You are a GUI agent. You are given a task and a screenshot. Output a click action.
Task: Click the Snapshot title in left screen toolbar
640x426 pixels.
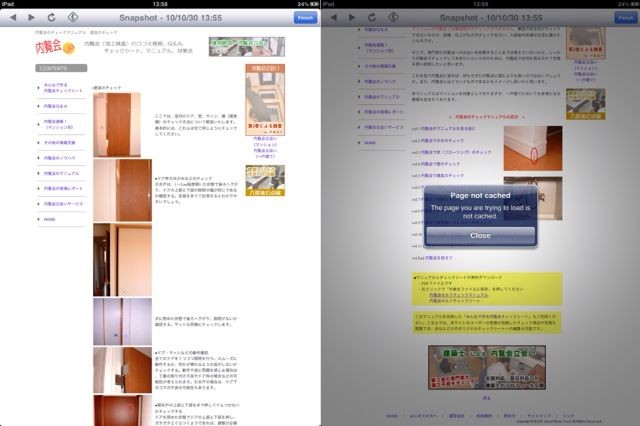tap(171, 18)
